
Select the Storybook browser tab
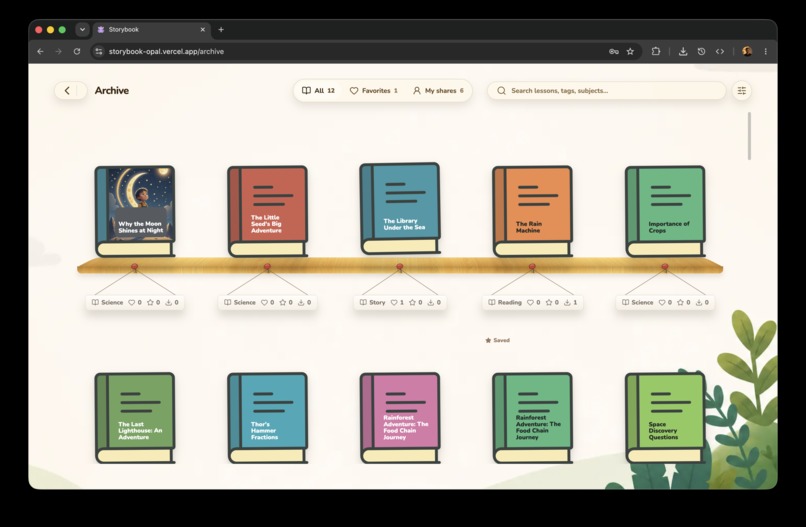151,30
